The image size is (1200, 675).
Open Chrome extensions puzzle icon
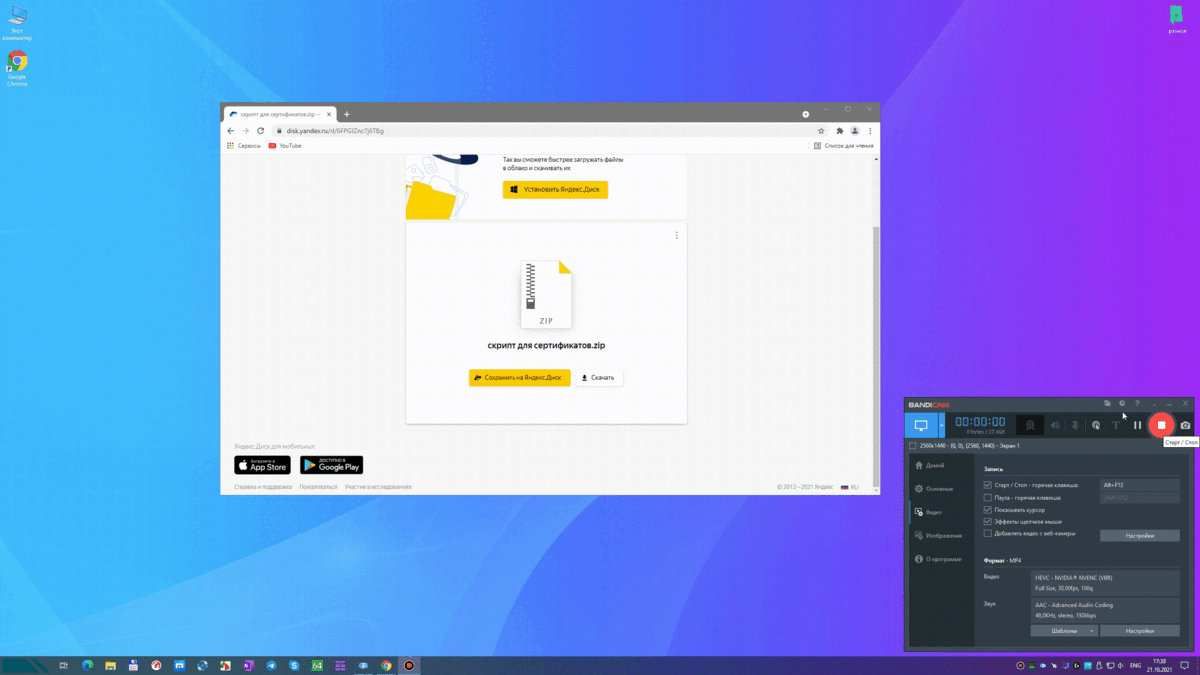point(840,131)
